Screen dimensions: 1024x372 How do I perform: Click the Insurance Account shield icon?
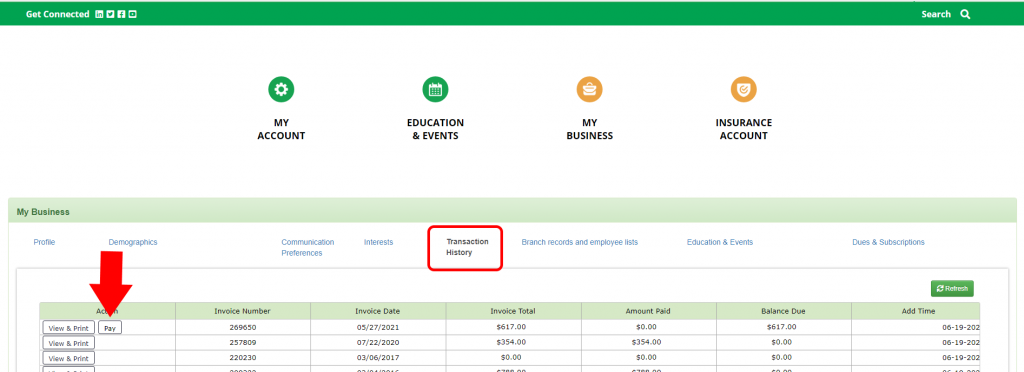pos(743,89)
